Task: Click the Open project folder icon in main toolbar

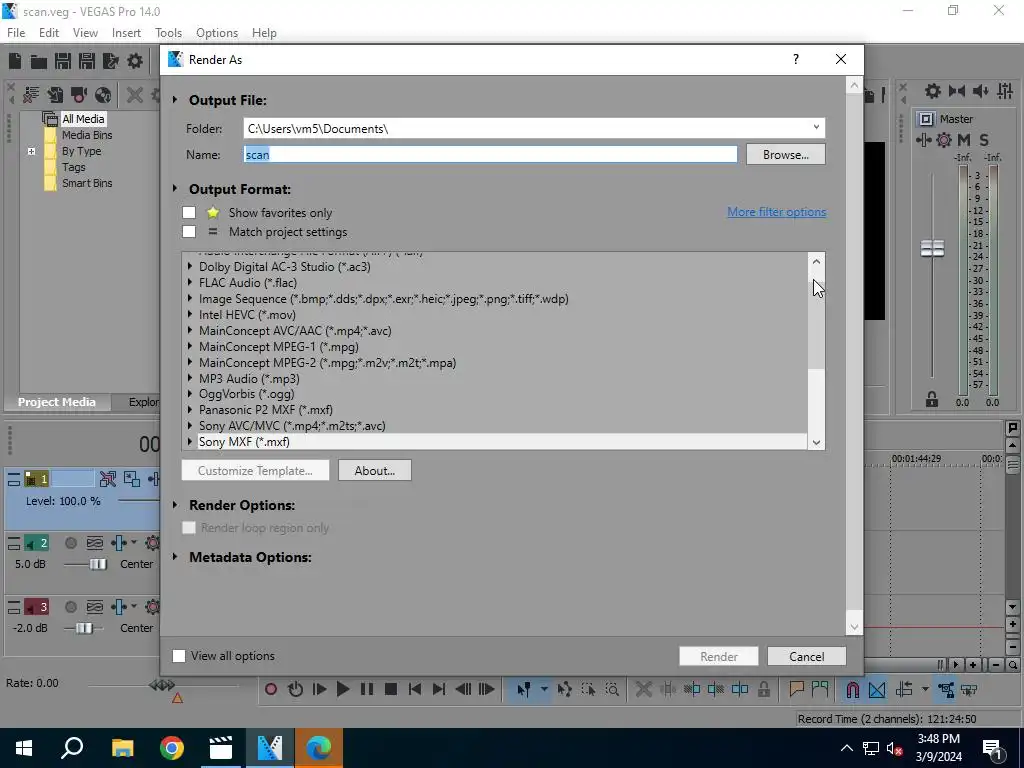Action: 39,61
